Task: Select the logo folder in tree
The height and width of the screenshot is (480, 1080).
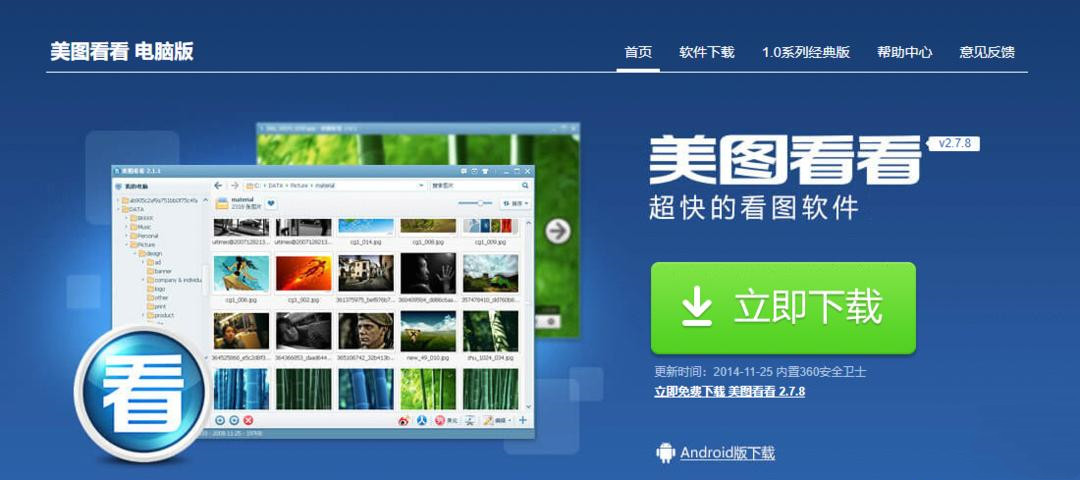Action: tap(156, 289)
